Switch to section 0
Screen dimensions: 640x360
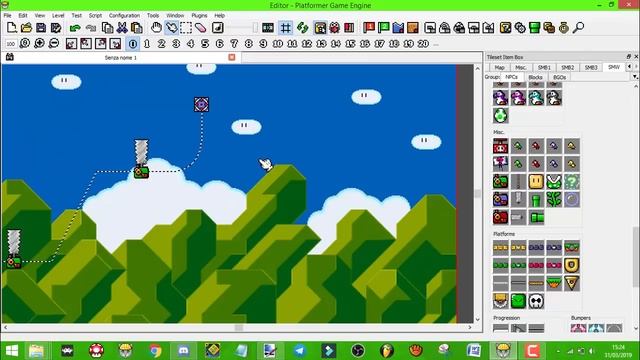tap(133, 44)
